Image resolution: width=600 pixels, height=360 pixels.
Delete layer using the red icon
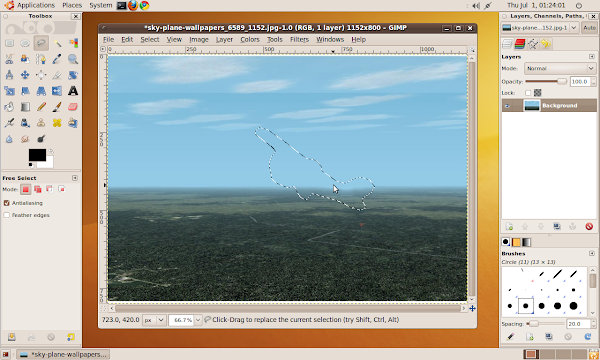[x=589, y=226]
